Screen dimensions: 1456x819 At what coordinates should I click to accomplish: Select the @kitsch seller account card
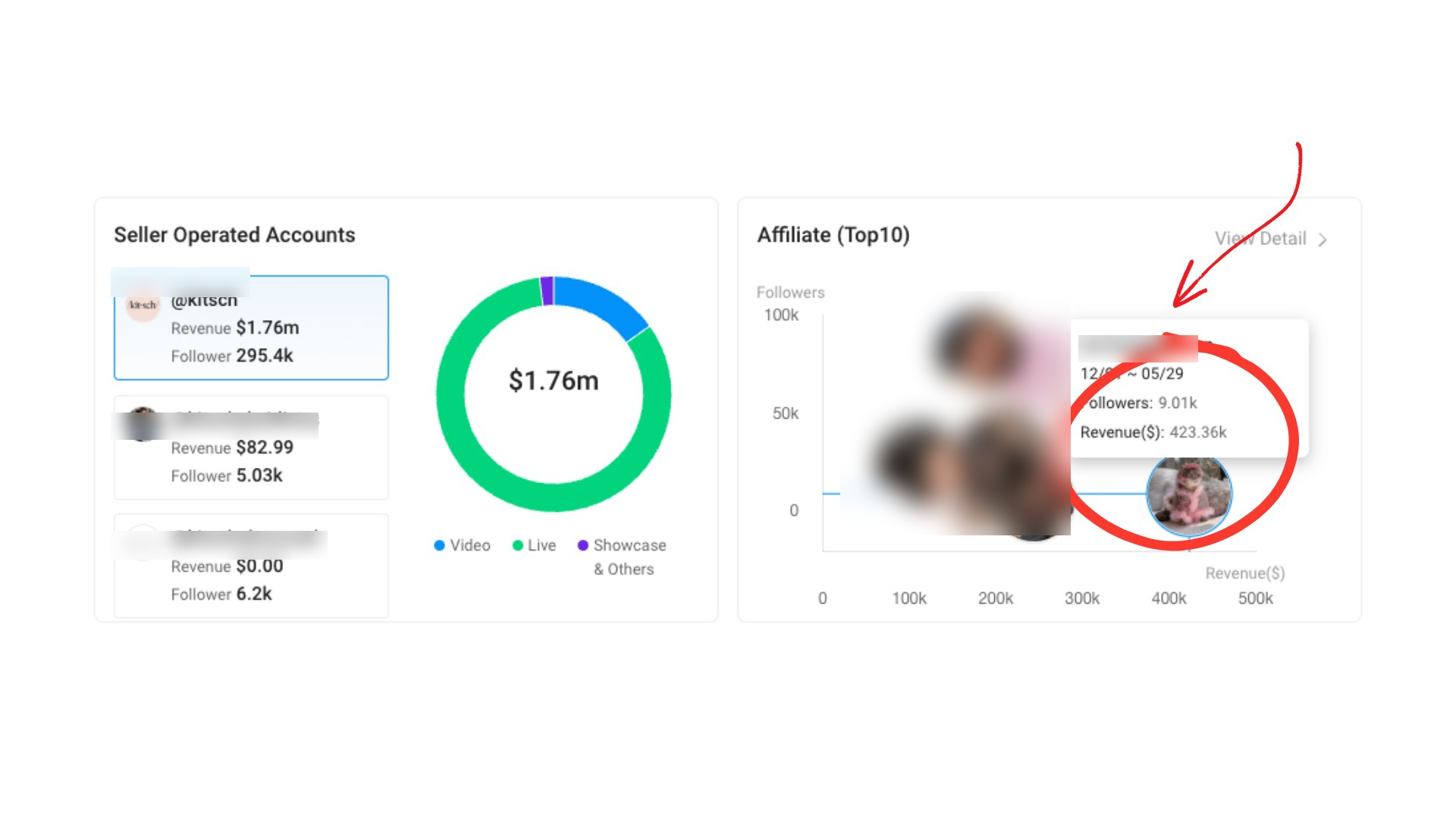coord(251,328)
